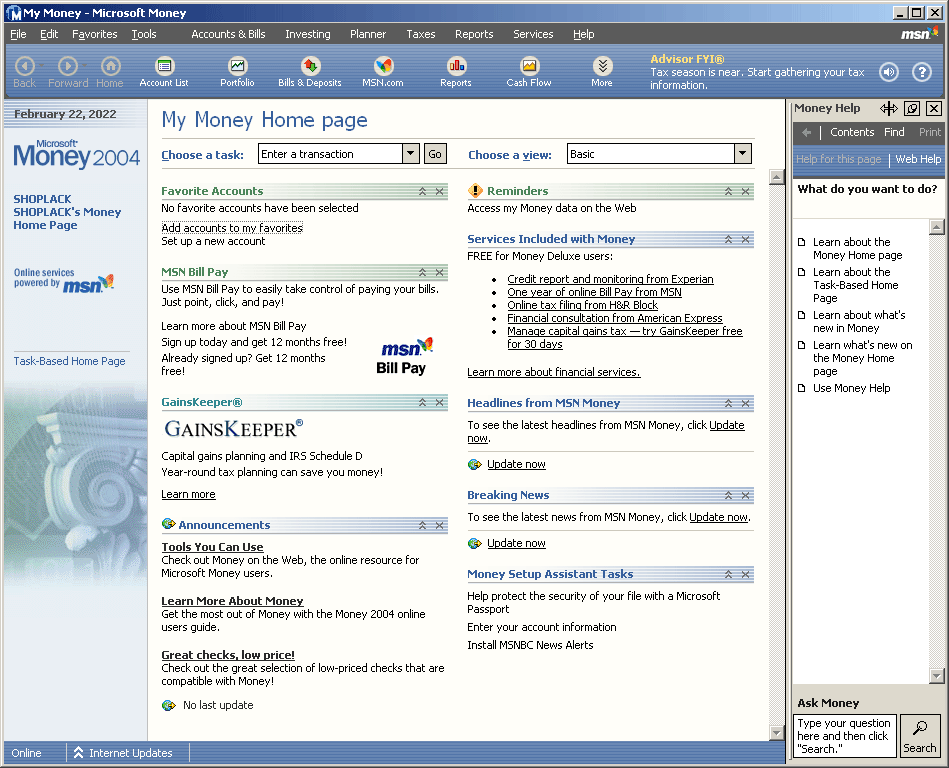Close the MSN Bill Pay section
The image size is (949, 768).
coord(439,272)
